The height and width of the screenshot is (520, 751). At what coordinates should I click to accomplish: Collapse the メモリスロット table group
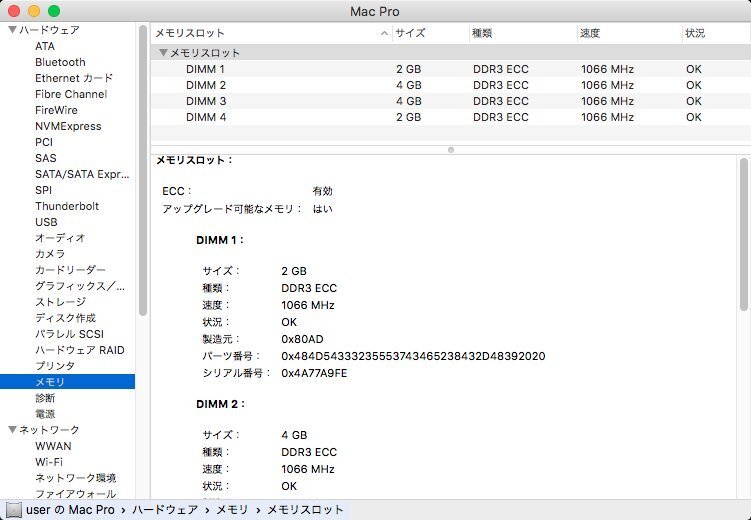(163, 53)
